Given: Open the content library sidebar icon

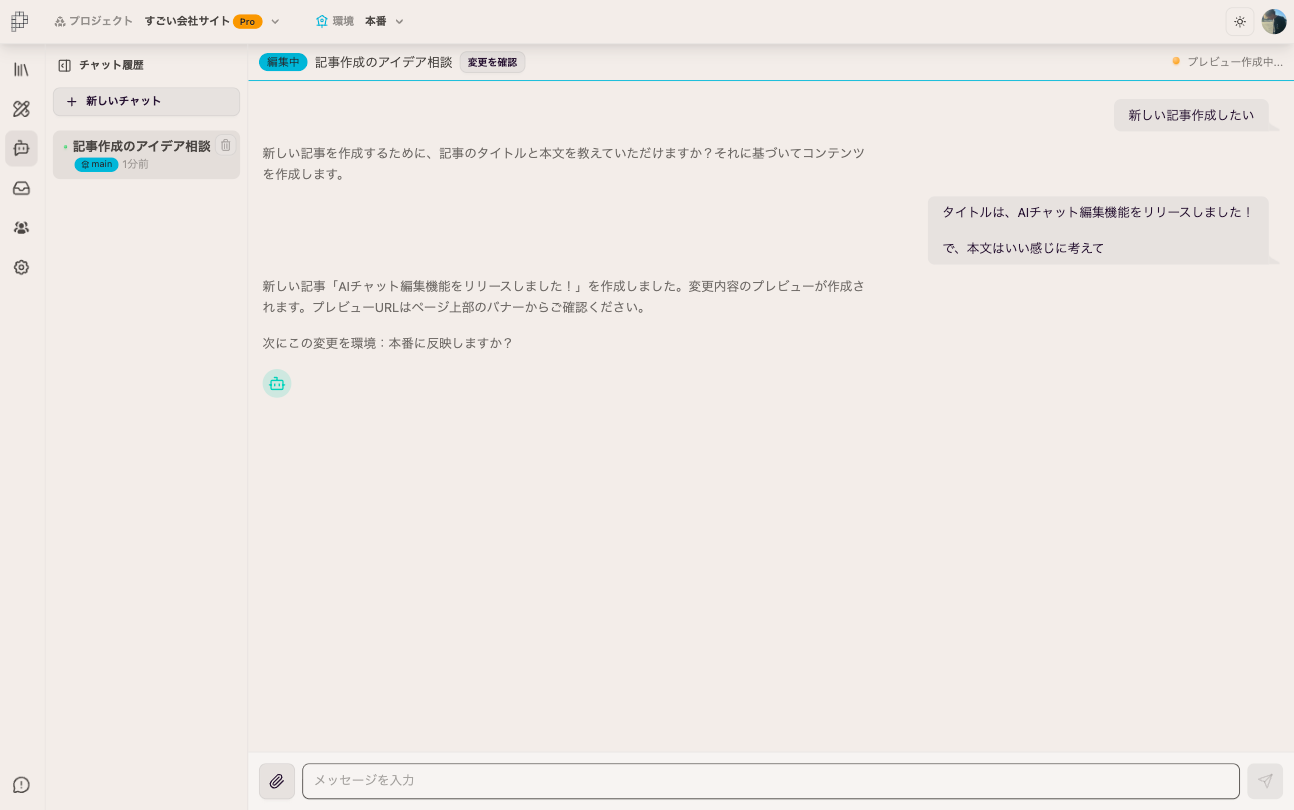Looking at the screenshot, I should pyautogui.click(x=21, y=69).
